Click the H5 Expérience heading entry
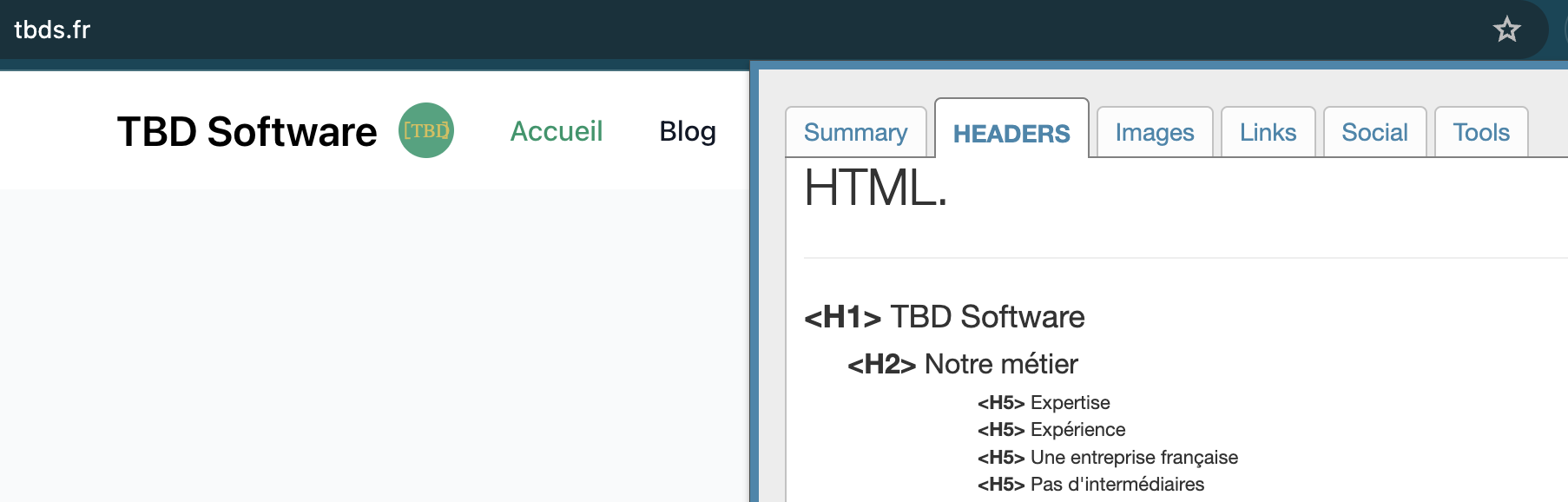The height and width of the screenshot is (502, 1568). (1051, 429)
